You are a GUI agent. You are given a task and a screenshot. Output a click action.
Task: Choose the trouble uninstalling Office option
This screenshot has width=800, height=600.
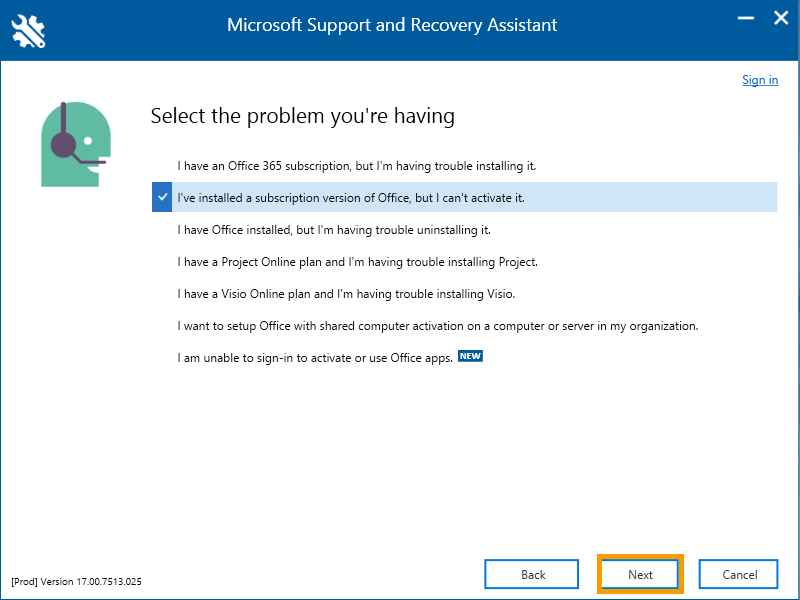(x=464, y=230)
